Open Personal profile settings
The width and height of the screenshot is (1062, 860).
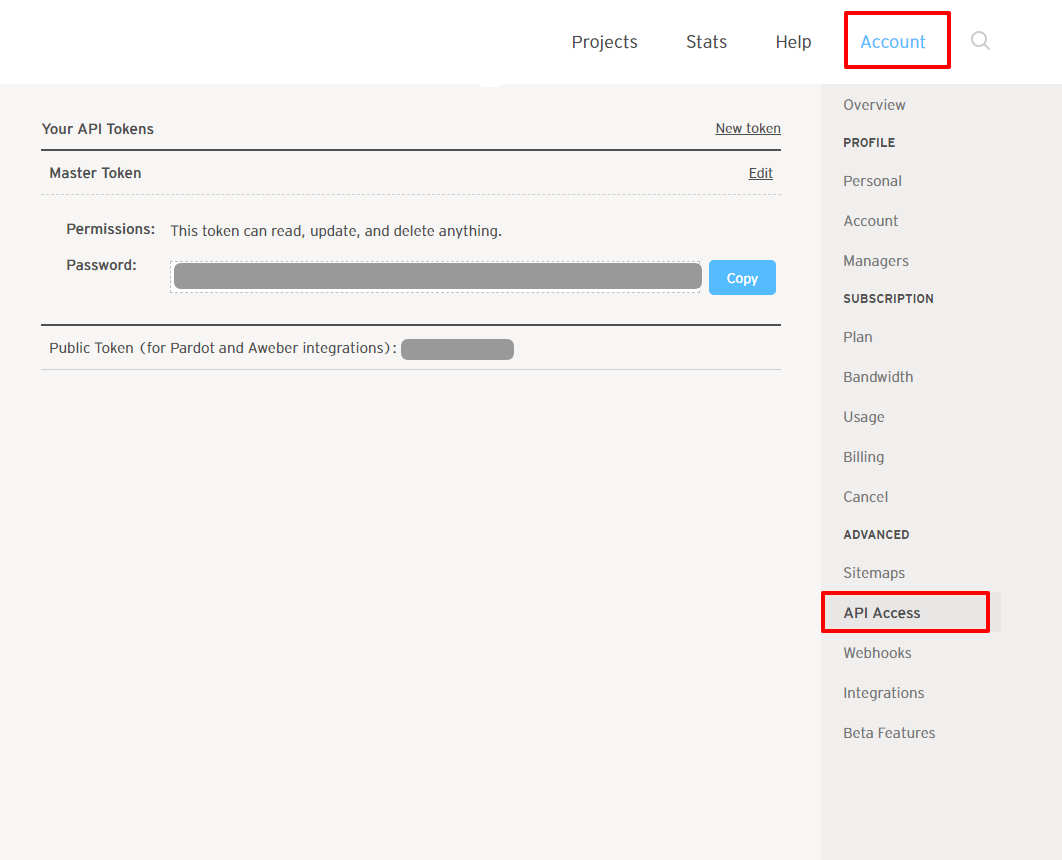click(872, 181)
